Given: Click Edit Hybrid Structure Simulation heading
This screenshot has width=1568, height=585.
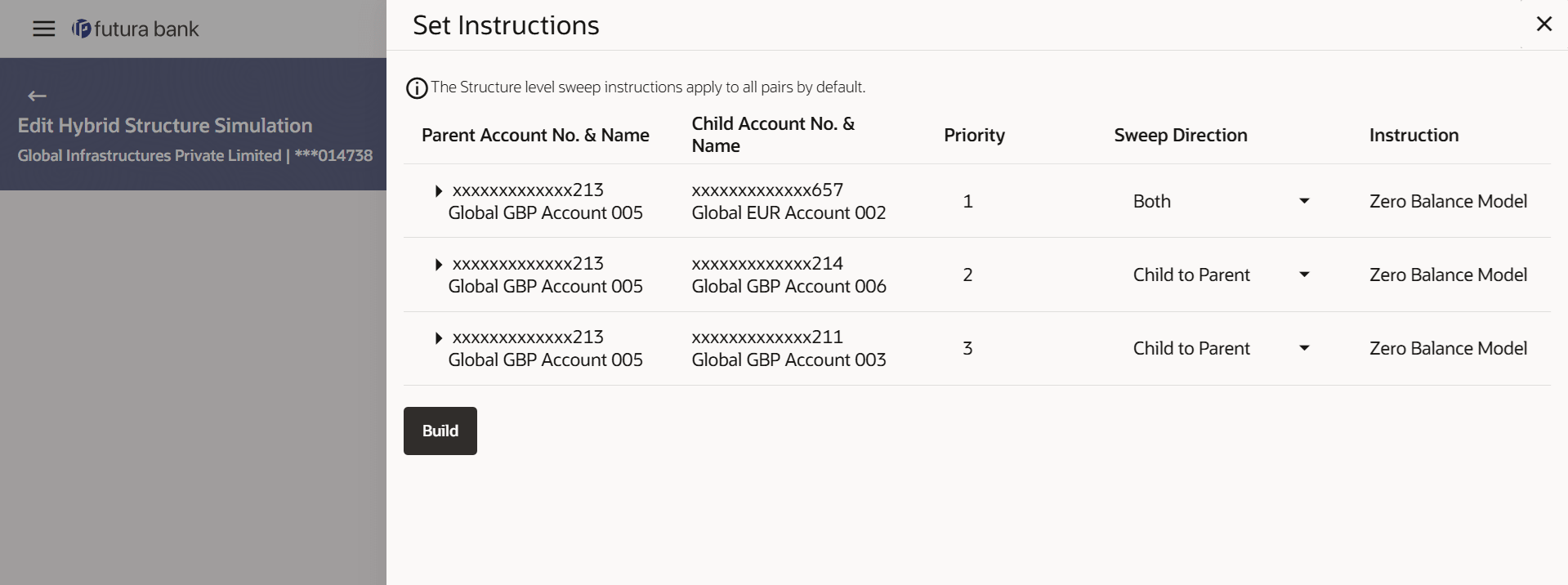Looking at the screenshot, I should (x=165, y=126).
